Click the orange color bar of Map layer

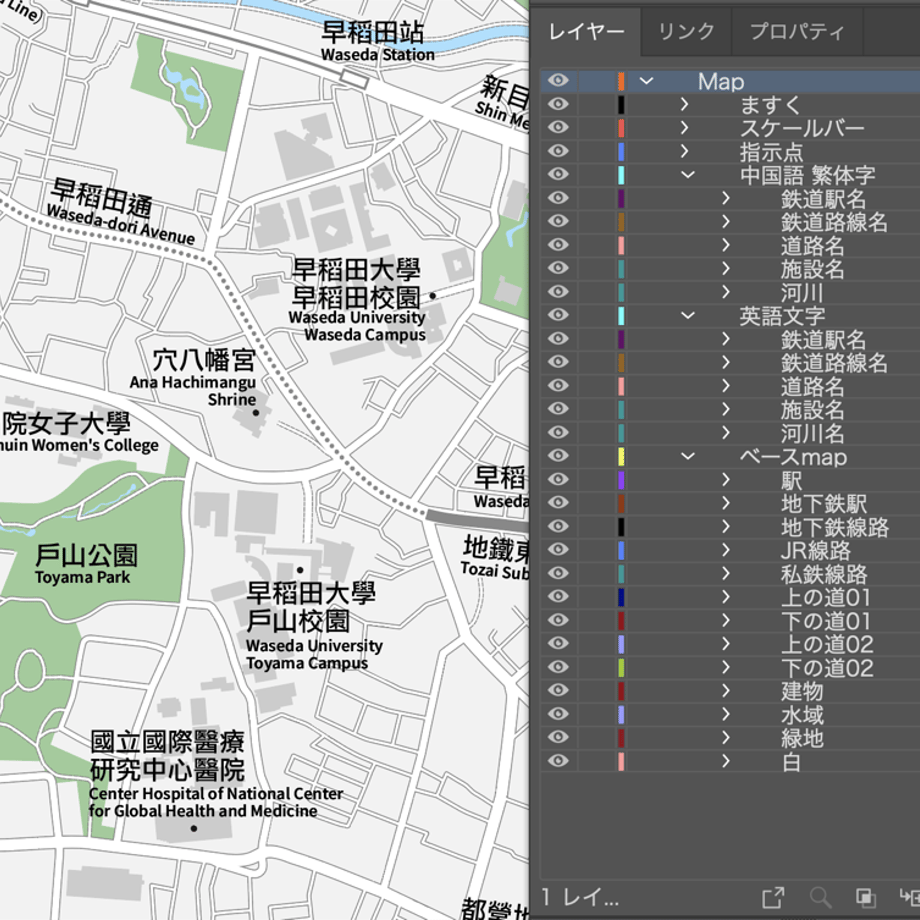coord(621,81)
